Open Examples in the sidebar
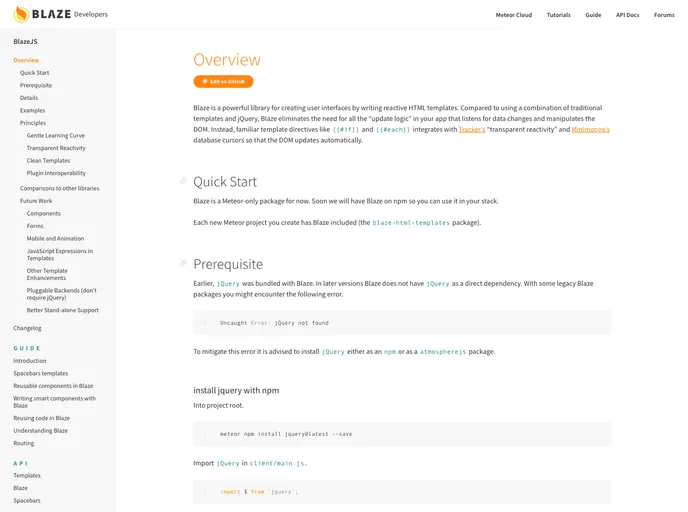 click(32, 111)
